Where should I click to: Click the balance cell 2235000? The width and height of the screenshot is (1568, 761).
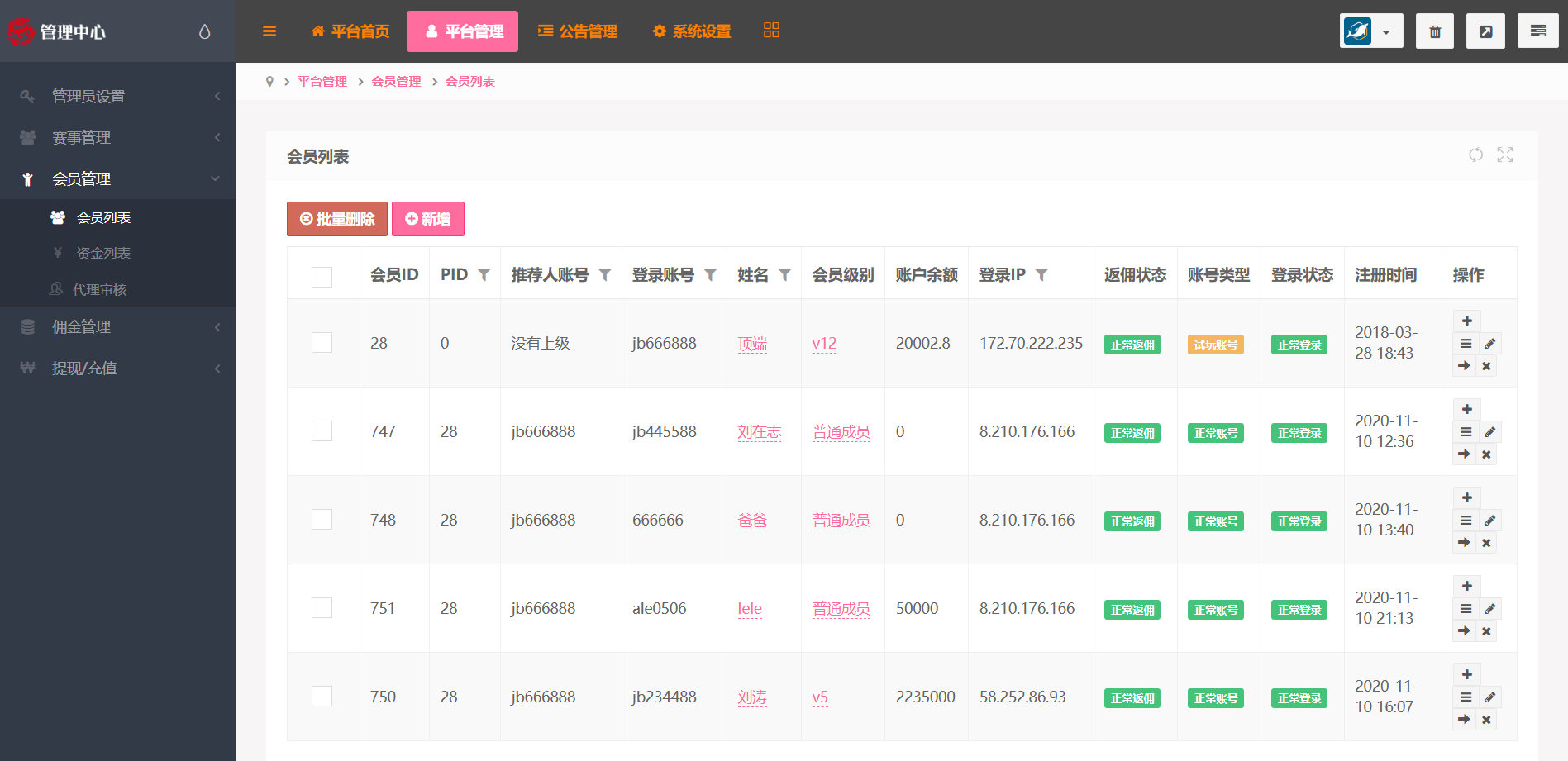[926, 697]
